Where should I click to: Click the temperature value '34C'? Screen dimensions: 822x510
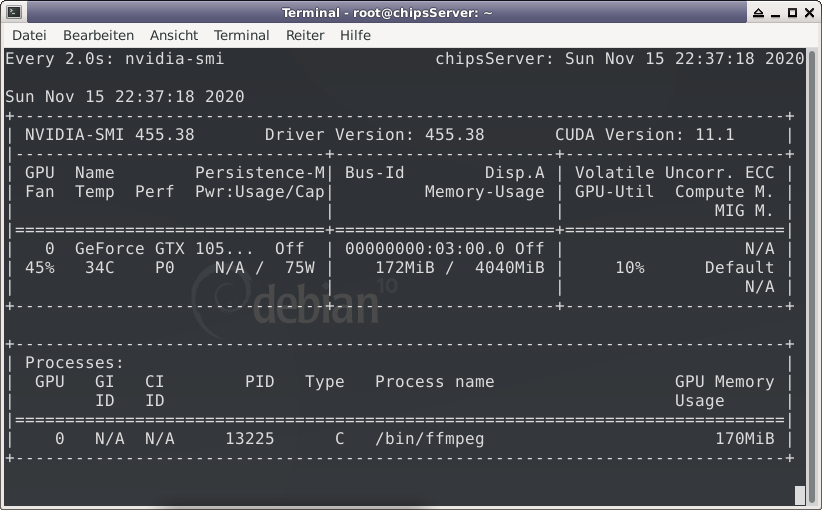pyautogui.click(x=100, y=268)
